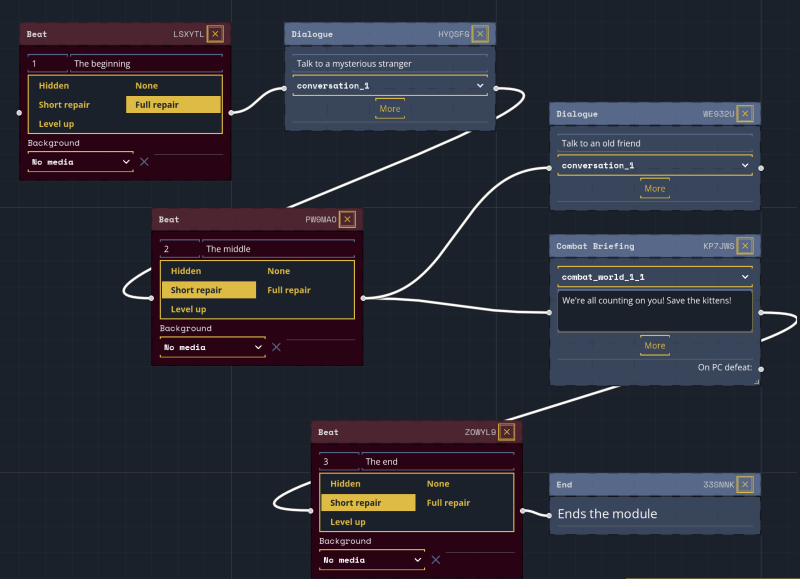Screen dimensions: 800x579
Task: Clear background media in The beginning beat
Action: click(x=144, y=162)
